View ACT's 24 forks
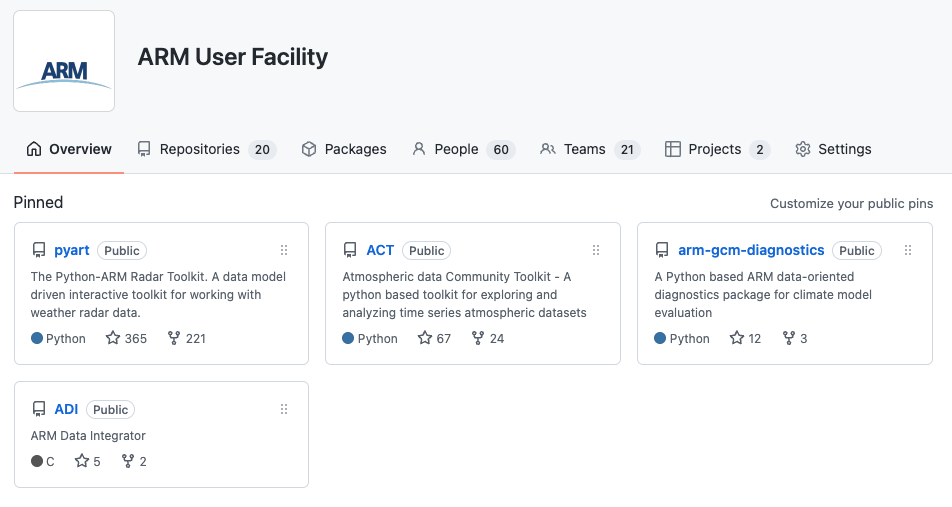 coord(488,338)
